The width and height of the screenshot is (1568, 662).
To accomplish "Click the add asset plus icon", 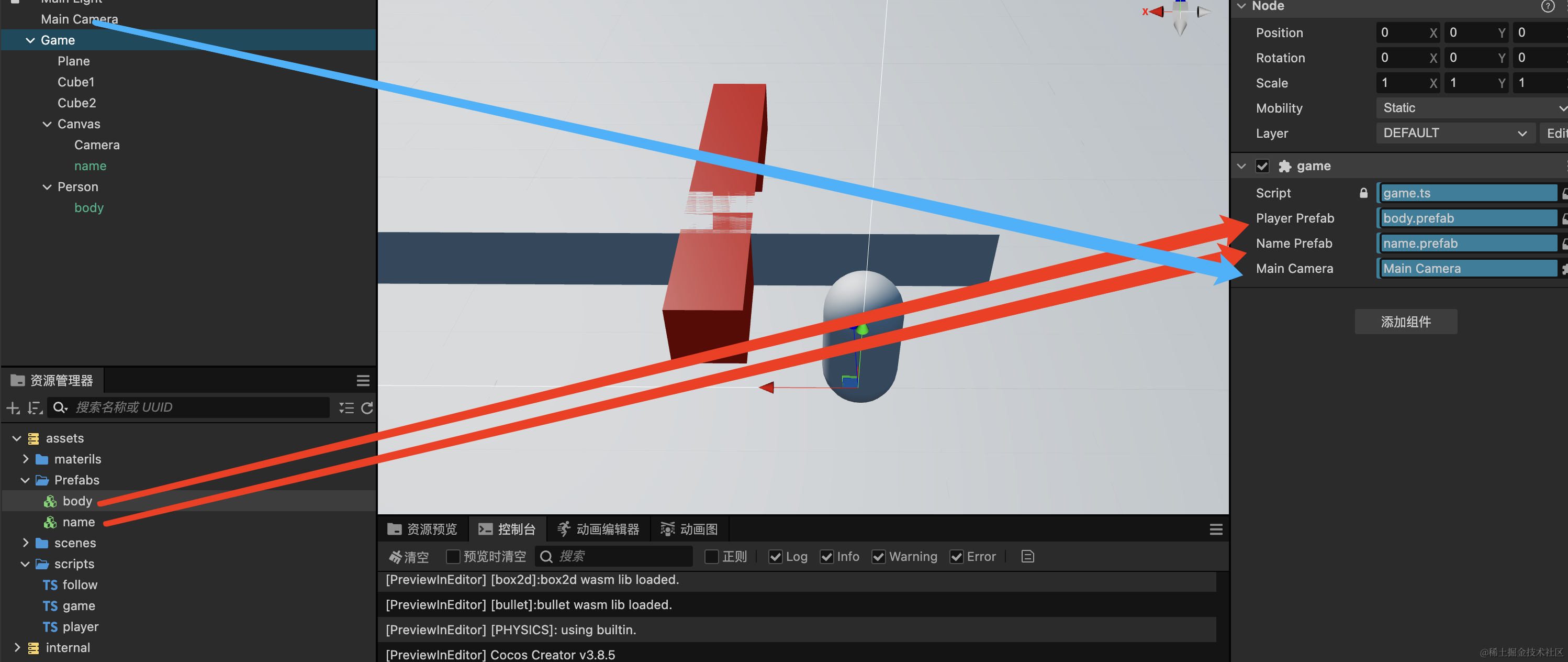I will pyautogui.click(x=13, y=407).
